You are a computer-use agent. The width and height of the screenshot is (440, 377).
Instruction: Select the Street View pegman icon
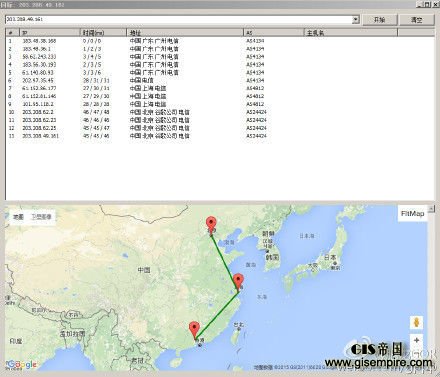coord(416,322)
